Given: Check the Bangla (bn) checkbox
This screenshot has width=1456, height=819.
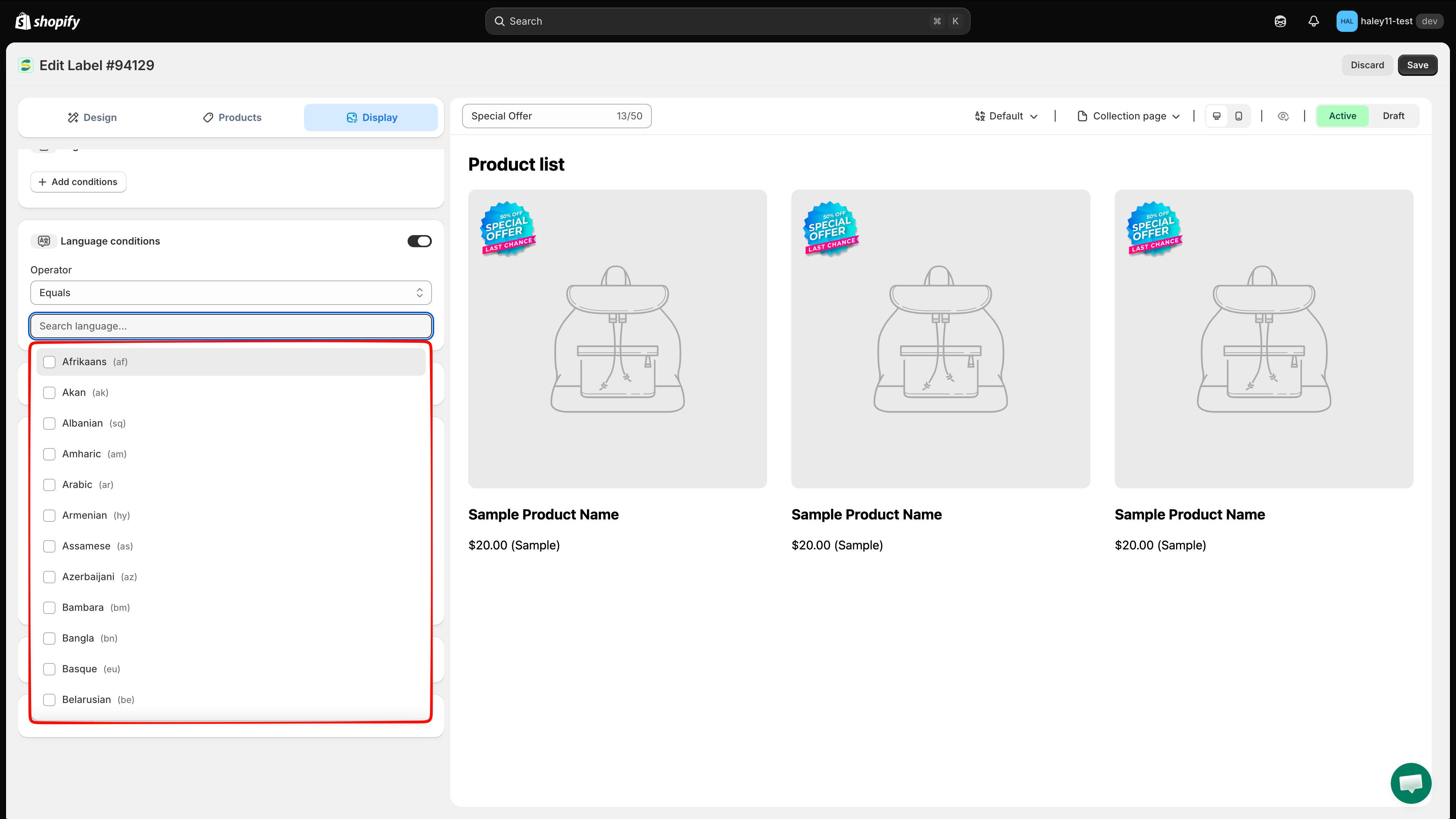Looking at the screenshot, I should (49, 638).
